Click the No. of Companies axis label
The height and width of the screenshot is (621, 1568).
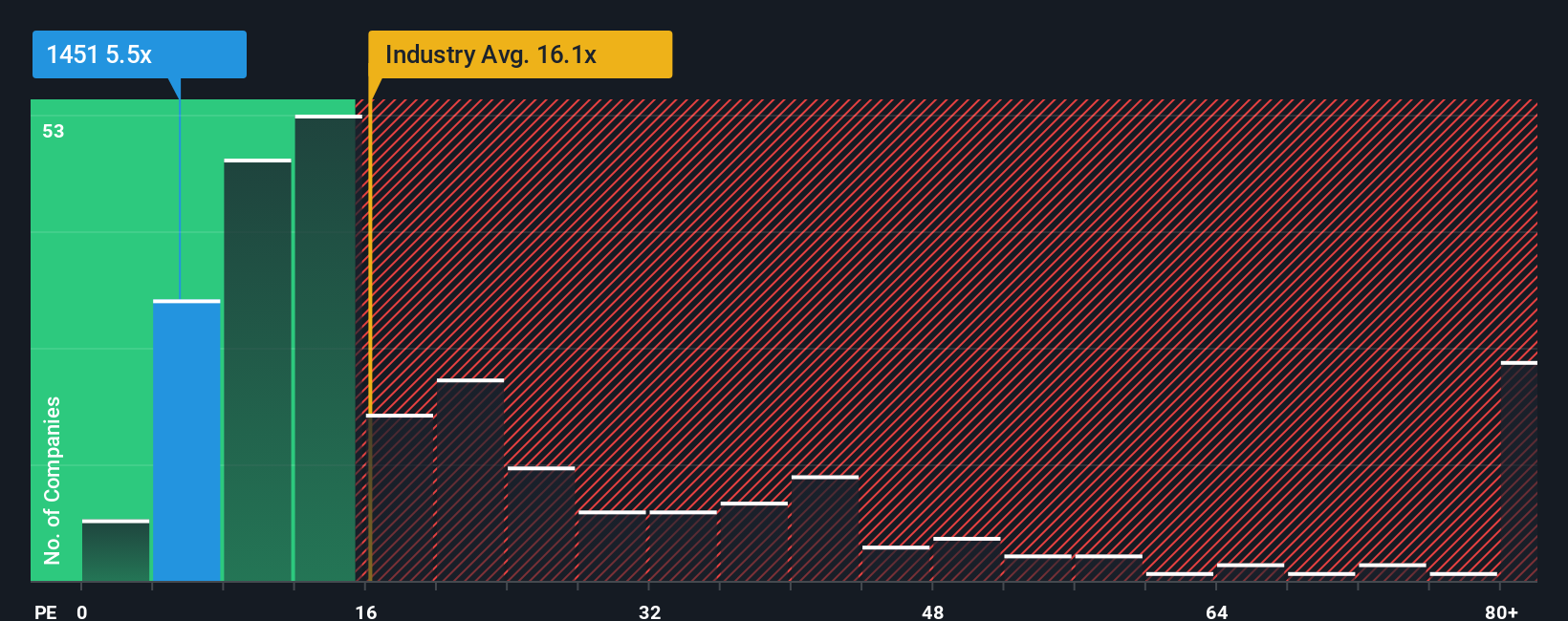click(53, 480)
